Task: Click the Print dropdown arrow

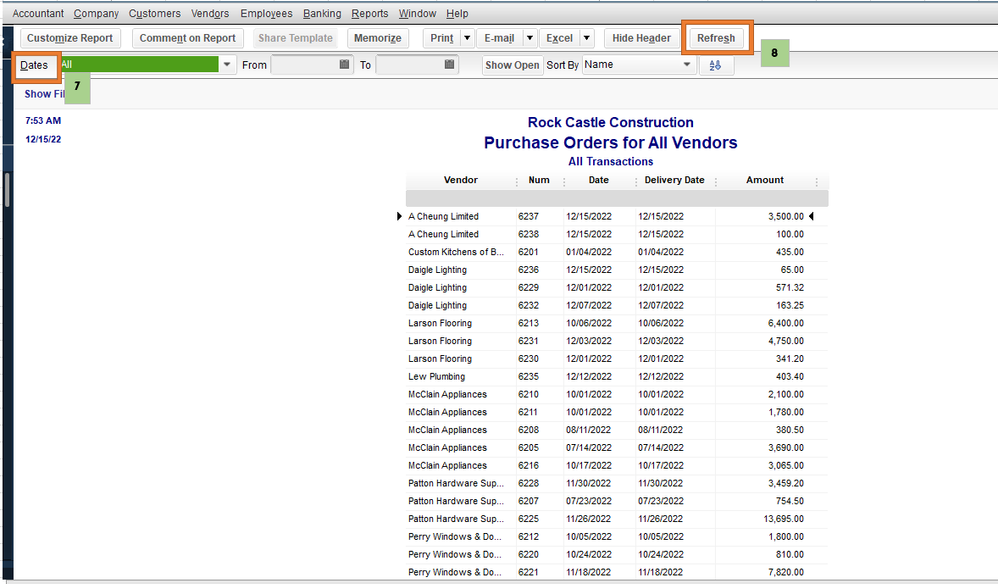Action: click(467, 38)
